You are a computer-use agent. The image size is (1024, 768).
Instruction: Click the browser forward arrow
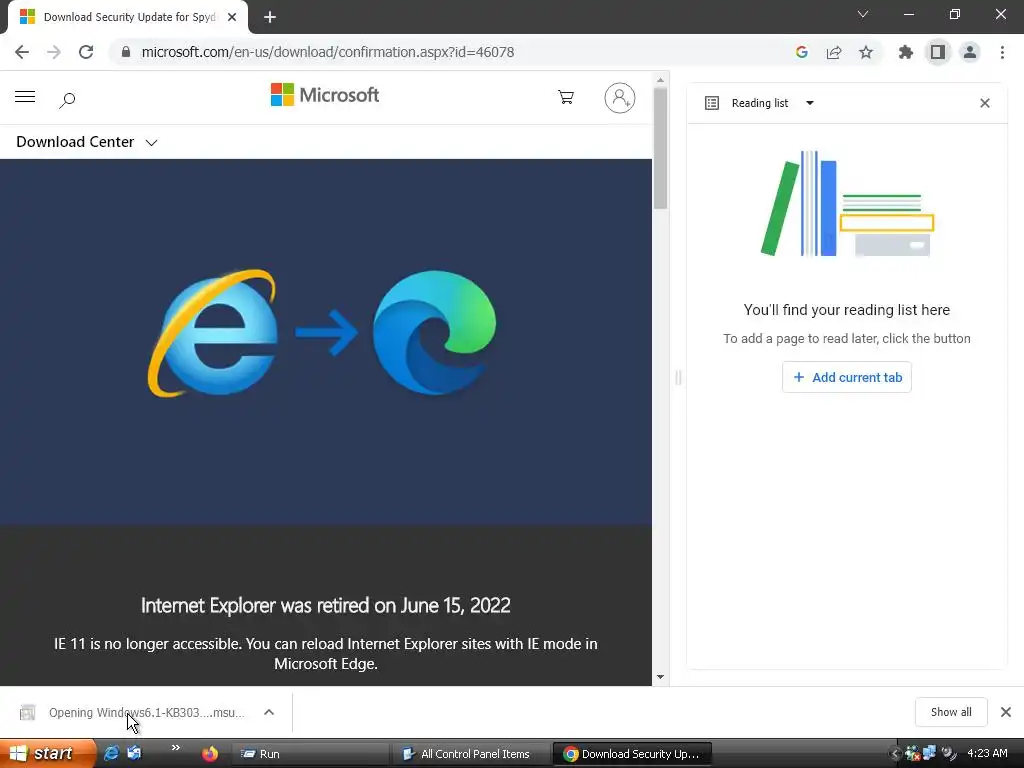pyautogui.click(x=54, y=52)
